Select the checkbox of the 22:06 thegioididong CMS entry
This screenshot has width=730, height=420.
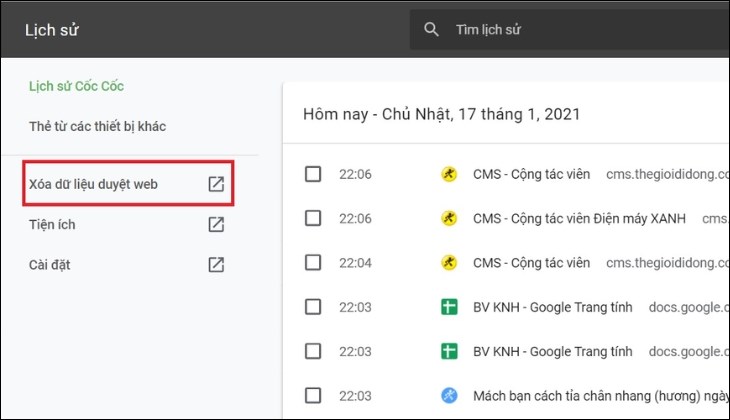(313, 174)
